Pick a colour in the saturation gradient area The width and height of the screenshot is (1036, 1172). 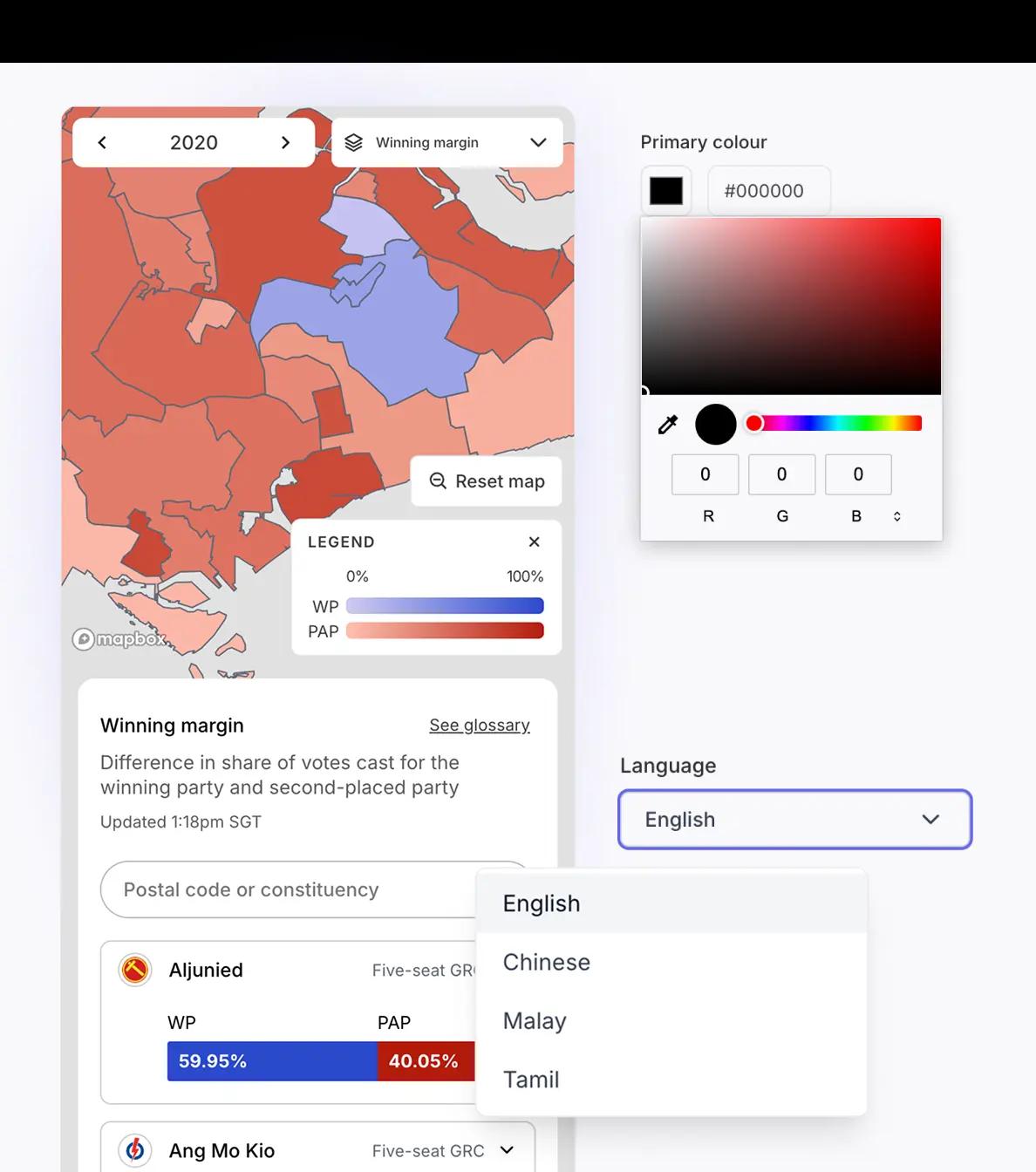(791, 306)
